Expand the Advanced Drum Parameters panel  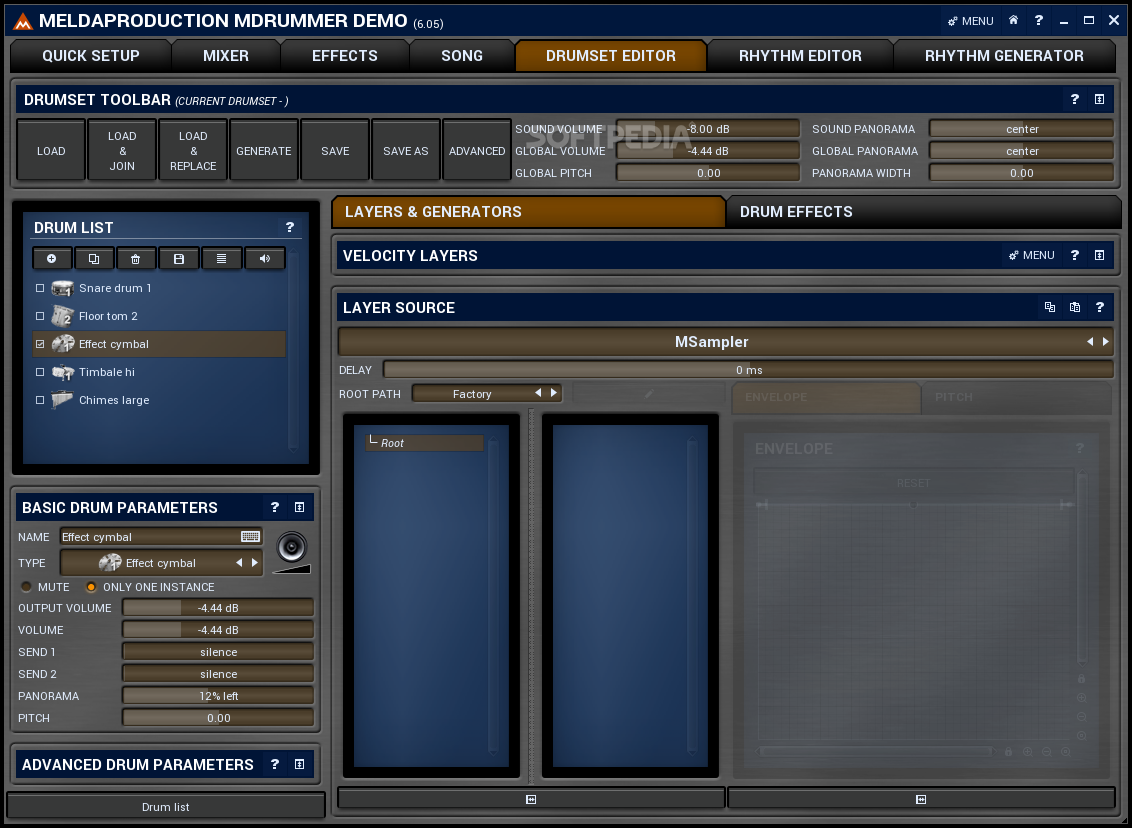pyautogui.click(x=300, y=764)
